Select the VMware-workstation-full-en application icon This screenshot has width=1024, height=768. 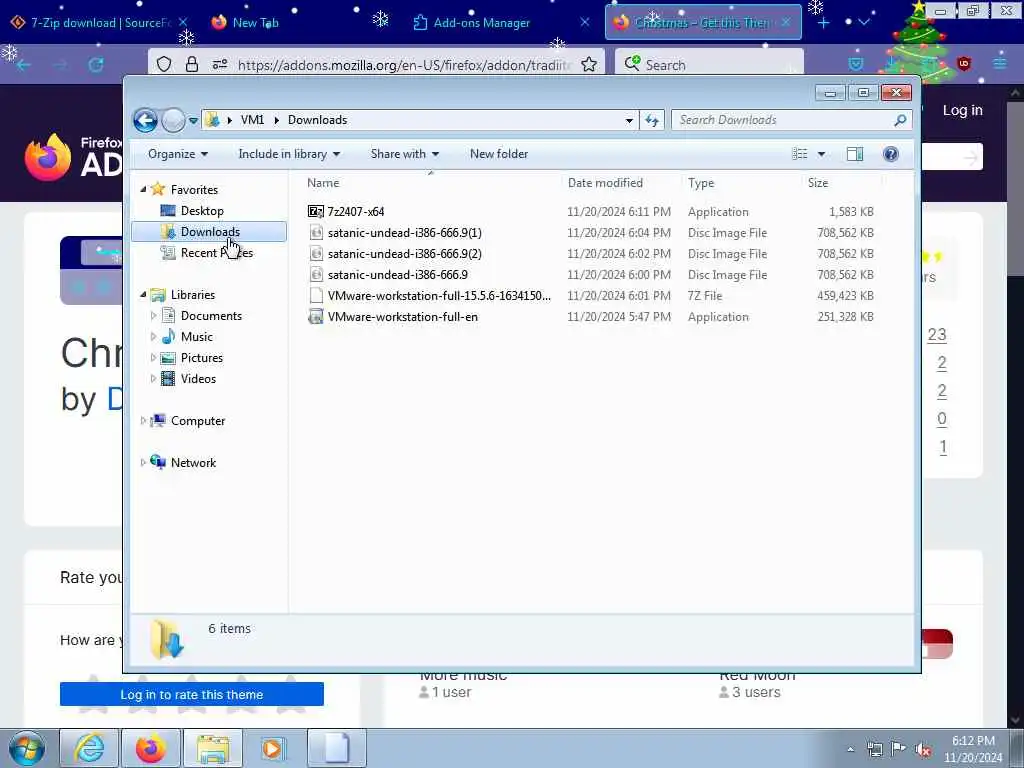pyautogui.click(x=316, y=317)
